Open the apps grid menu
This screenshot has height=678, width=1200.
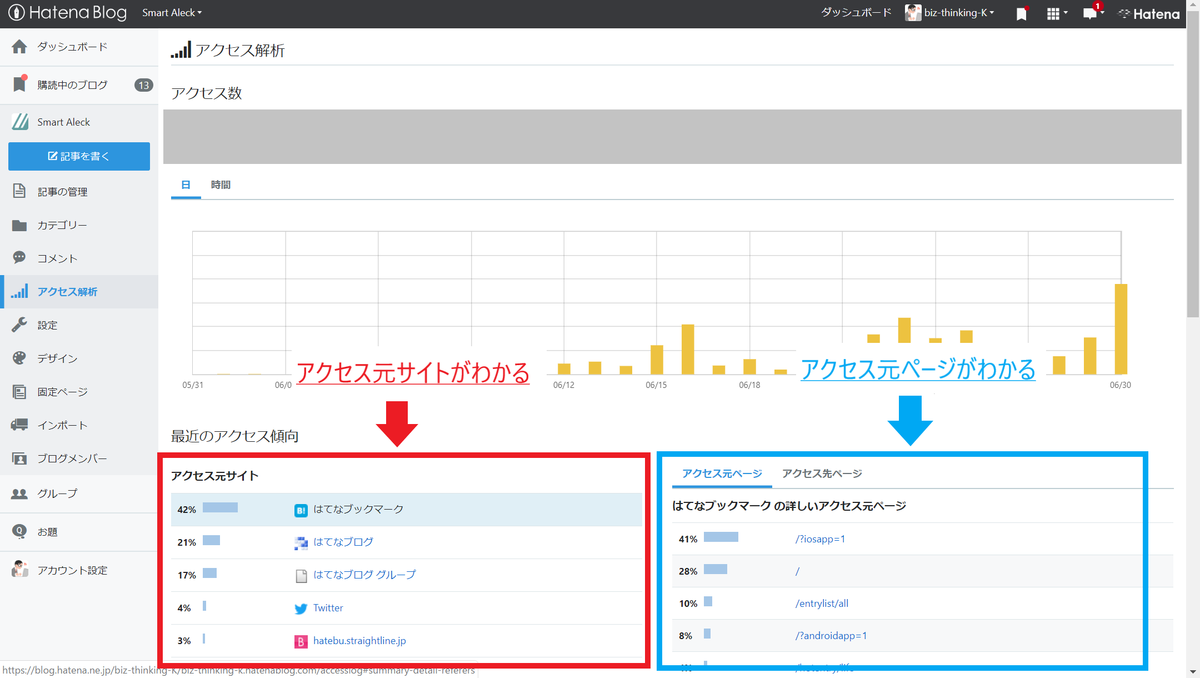tap(1056, 14)
